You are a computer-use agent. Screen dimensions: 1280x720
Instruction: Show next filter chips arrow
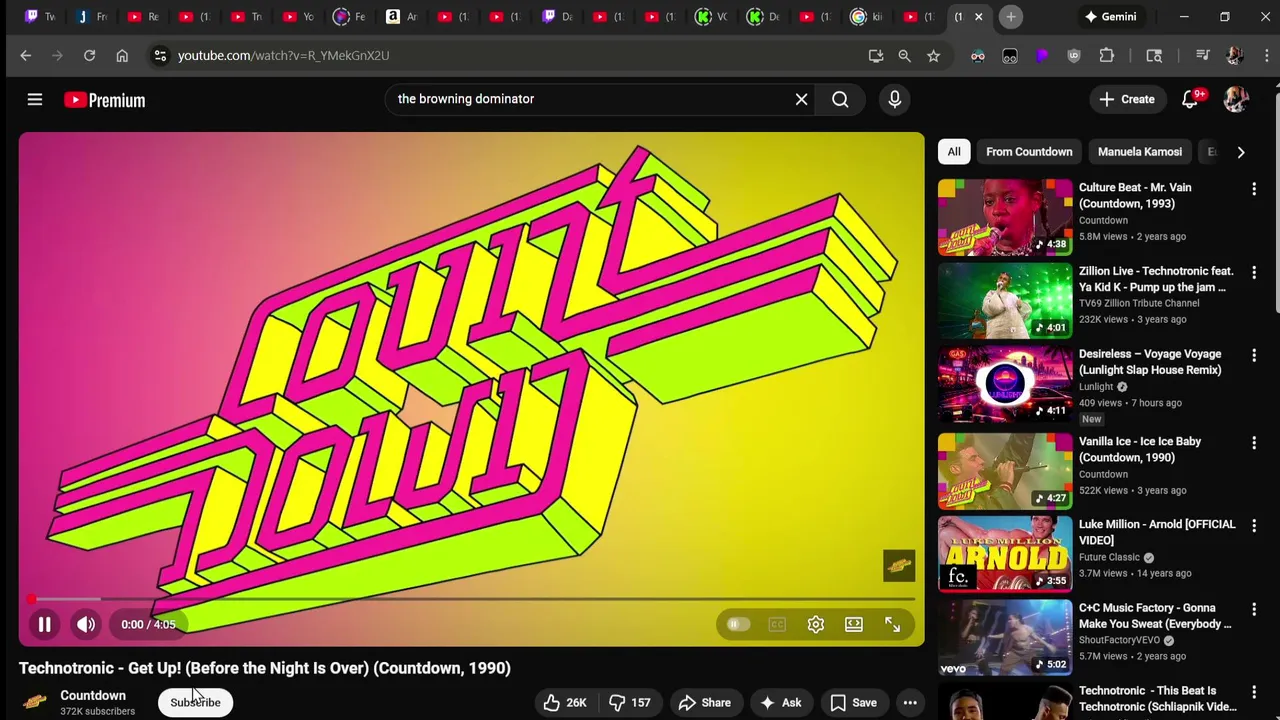tap(1241, 152)
